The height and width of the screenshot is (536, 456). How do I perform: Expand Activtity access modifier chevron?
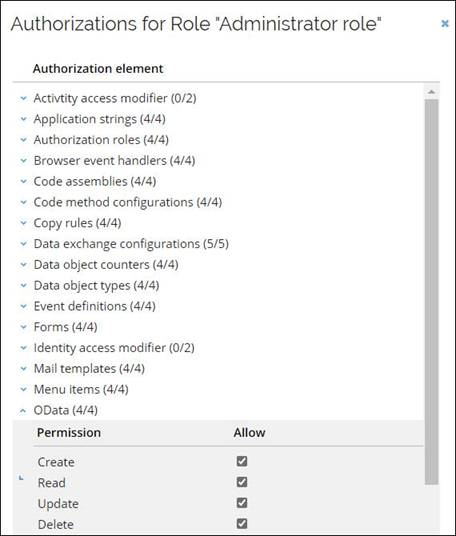pyautogui.click(x=23, y=98)
